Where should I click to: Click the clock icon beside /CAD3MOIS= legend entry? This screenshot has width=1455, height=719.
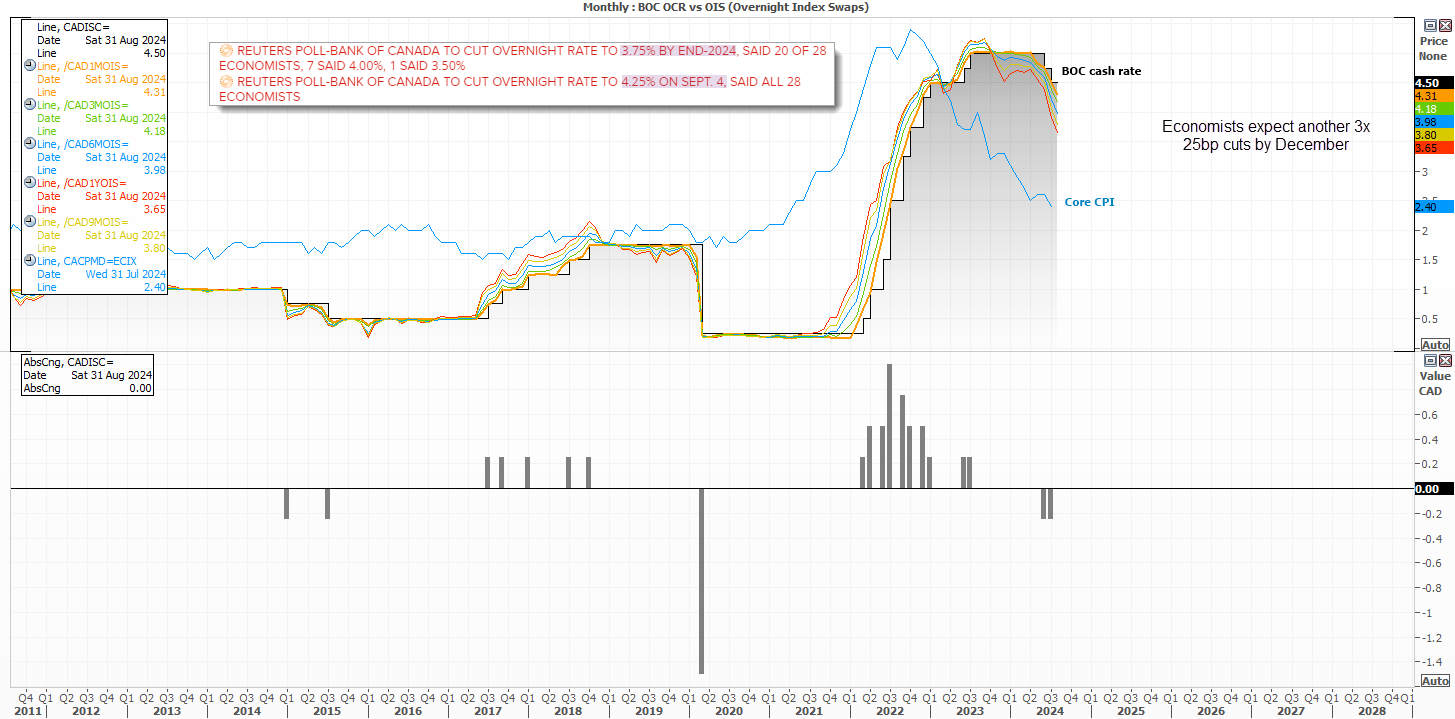point(28,104)
